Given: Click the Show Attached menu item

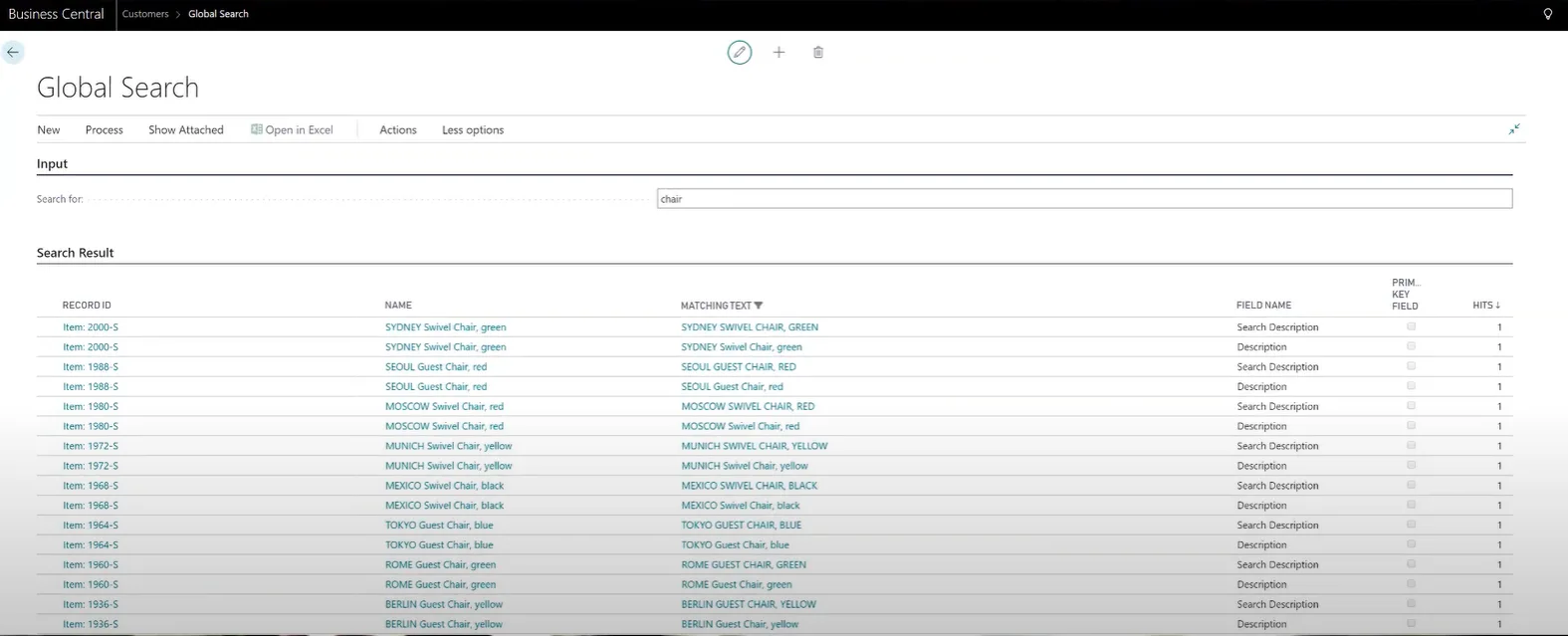Looking at the screenshot, I should (186, 129).
